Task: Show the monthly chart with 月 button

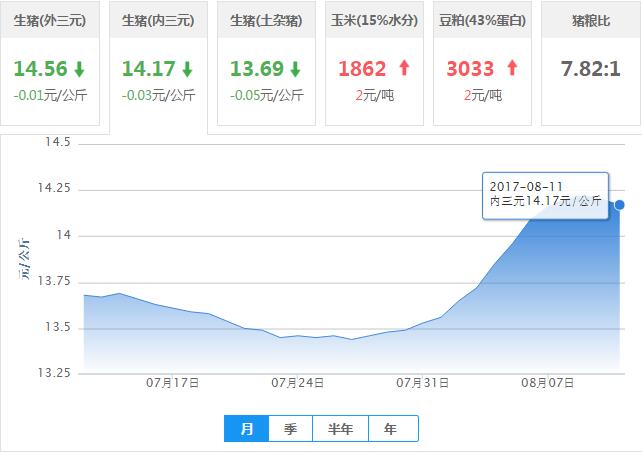Action: (x=246, y=428)
